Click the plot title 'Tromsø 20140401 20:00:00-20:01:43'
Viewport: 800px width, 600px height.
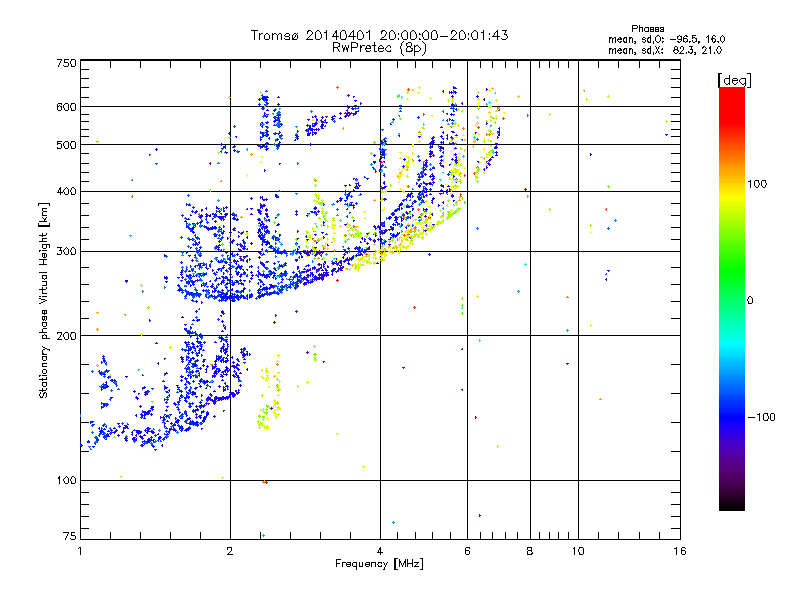(379, 35)
